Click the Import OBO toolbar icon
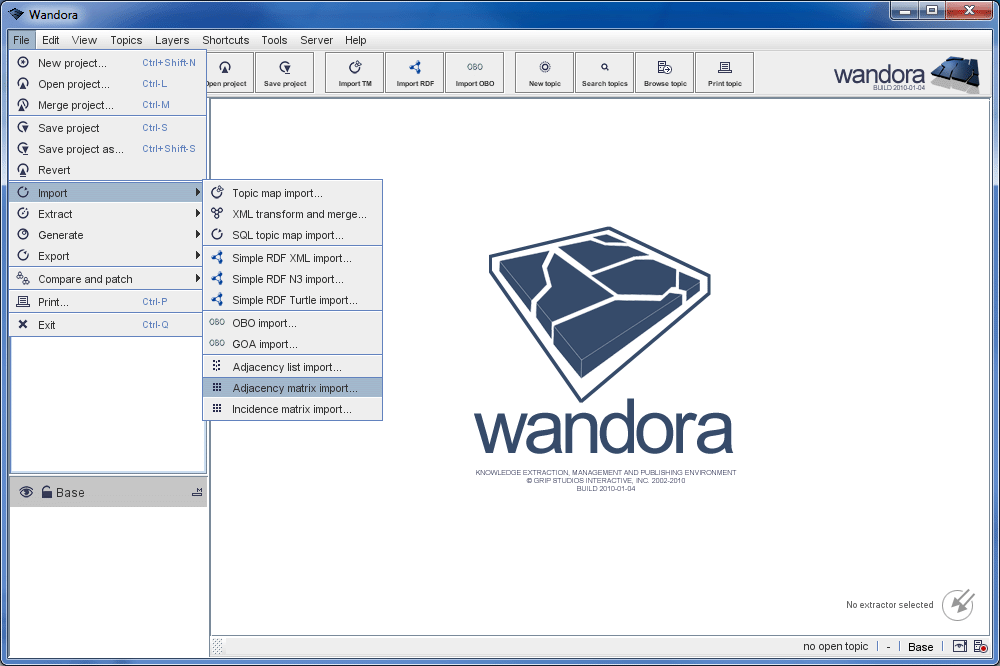This screenshot has width=1000, height=666. point(475,73)
